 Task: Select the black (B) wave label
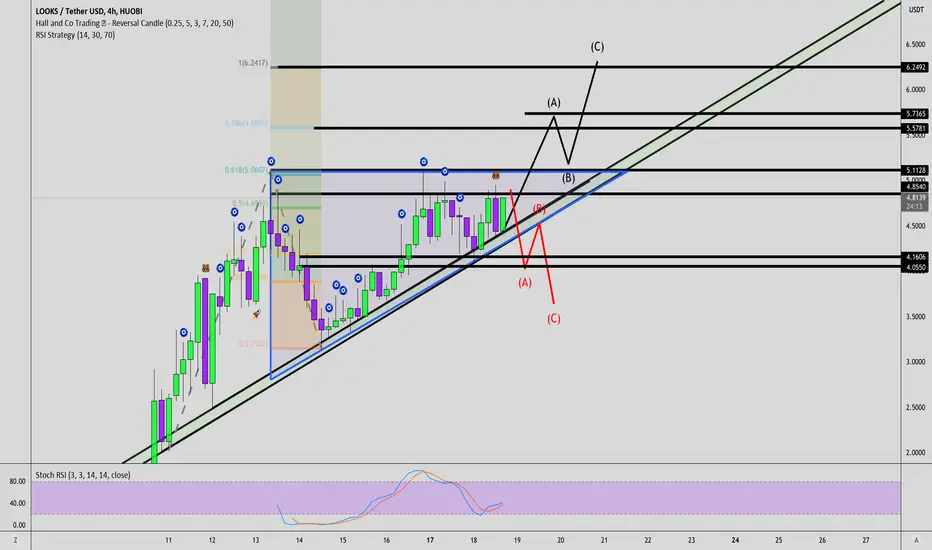(x=568, y=178)
